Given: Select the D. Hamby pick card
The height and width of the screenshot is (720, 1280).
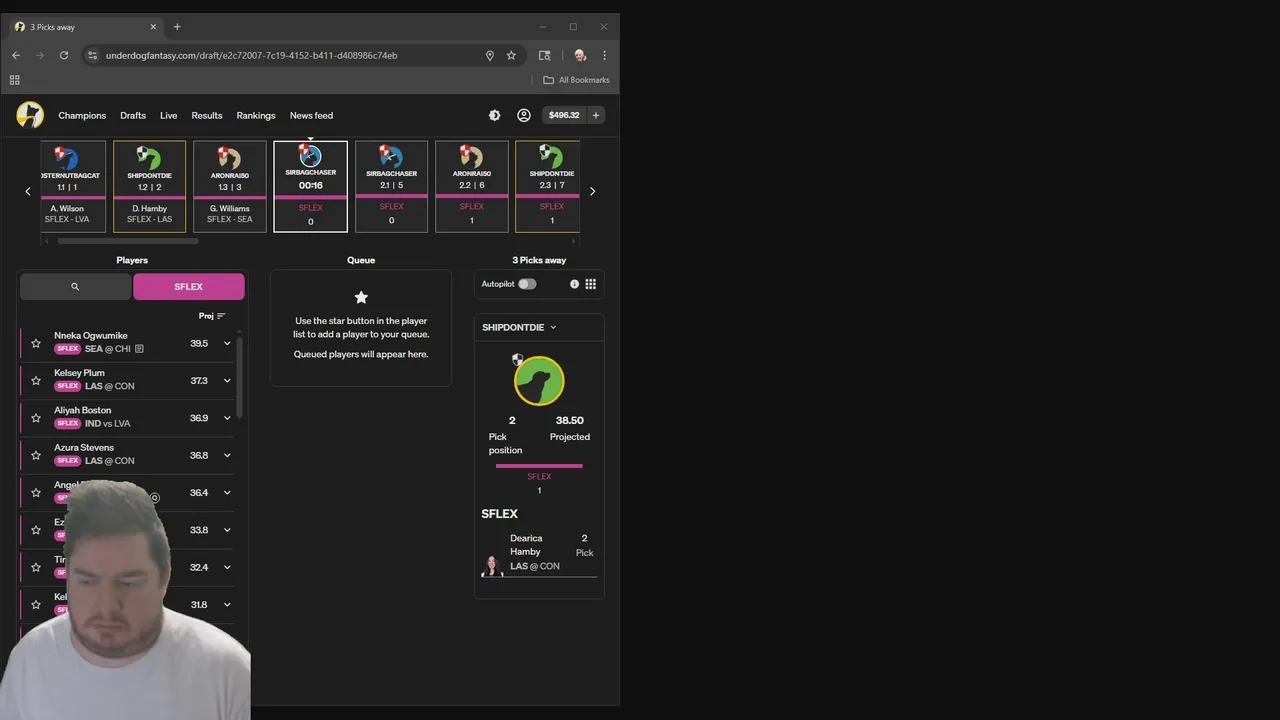Looking at the screenshot, I should (x=149, y=186).
